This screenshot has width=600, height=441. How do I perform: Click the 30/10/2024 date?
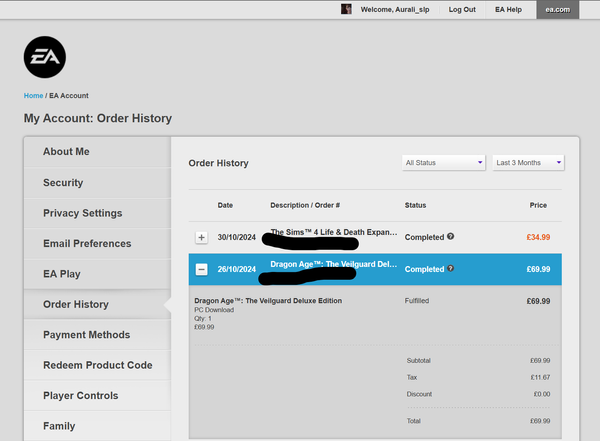click(x=236, y=237)
